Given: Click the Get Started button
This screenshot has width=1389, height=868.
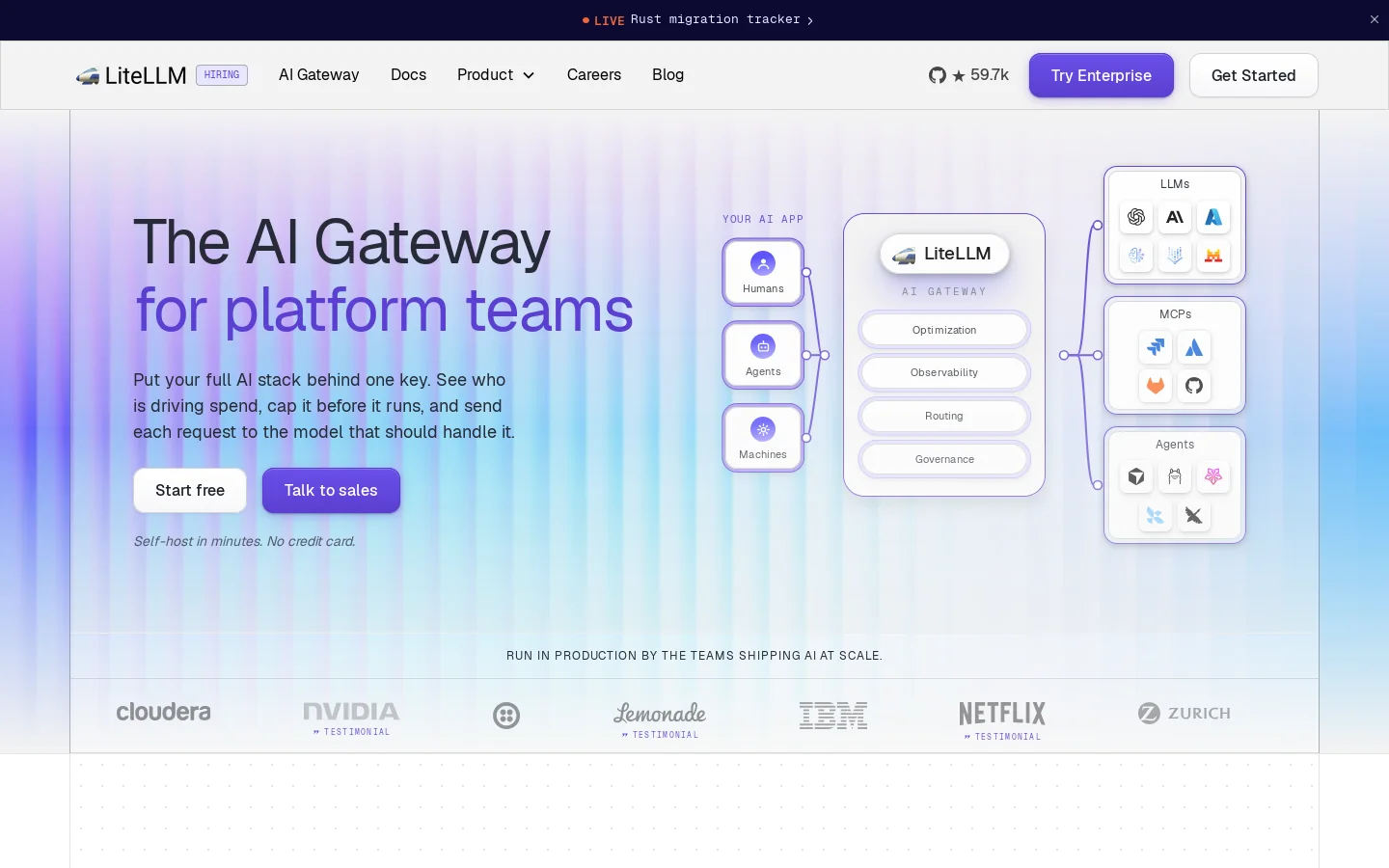Looking at the screenshot, I should pos(1254,75).
